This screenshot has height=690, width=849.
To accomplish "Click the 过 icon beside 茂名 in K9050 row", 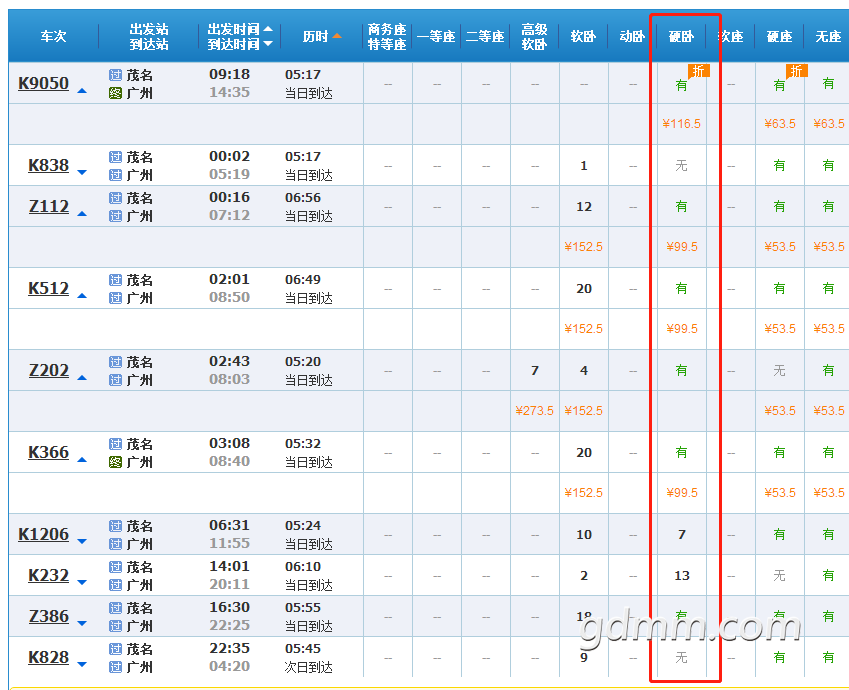I will pos(115,75).
